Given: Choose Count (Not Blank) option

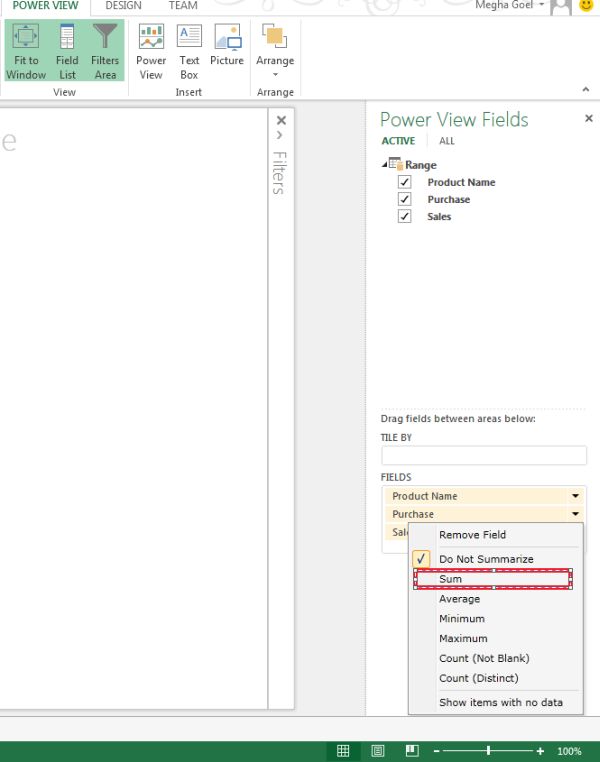Looking at the screenshot, I should (496, 658).
